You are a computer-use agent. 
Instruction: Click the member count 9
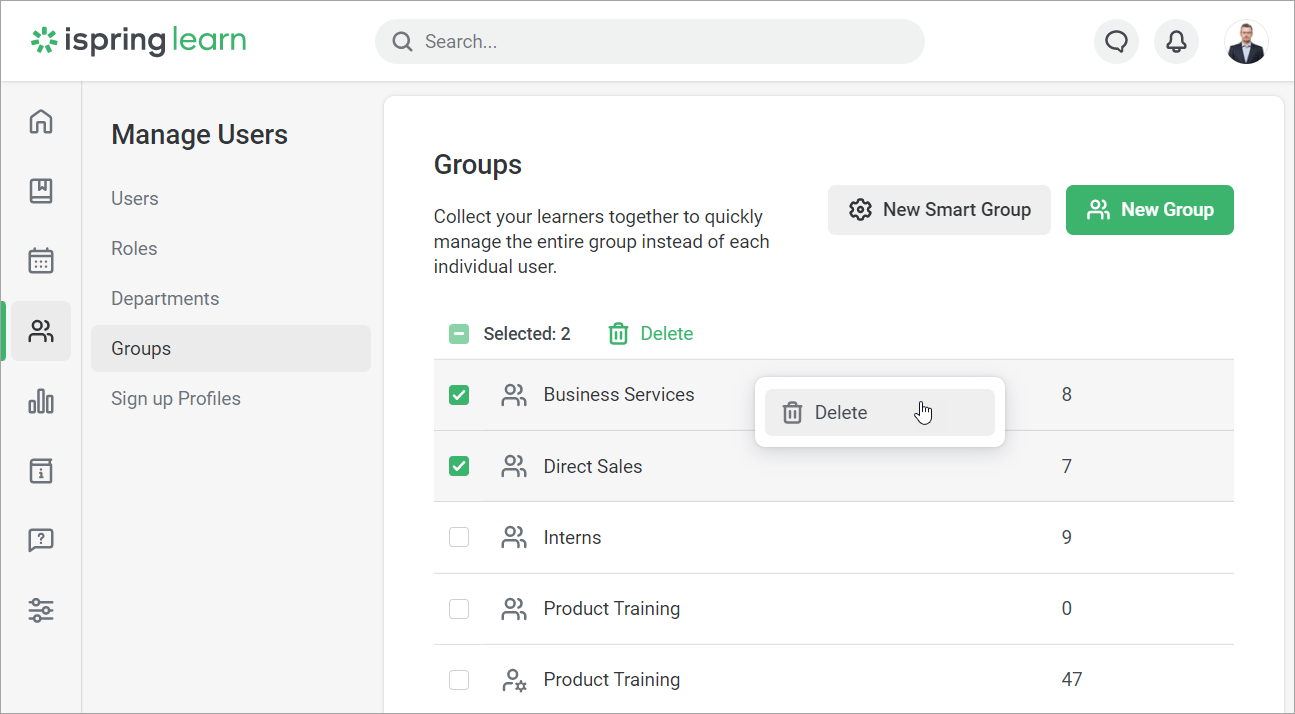[x=1067, y=537]
